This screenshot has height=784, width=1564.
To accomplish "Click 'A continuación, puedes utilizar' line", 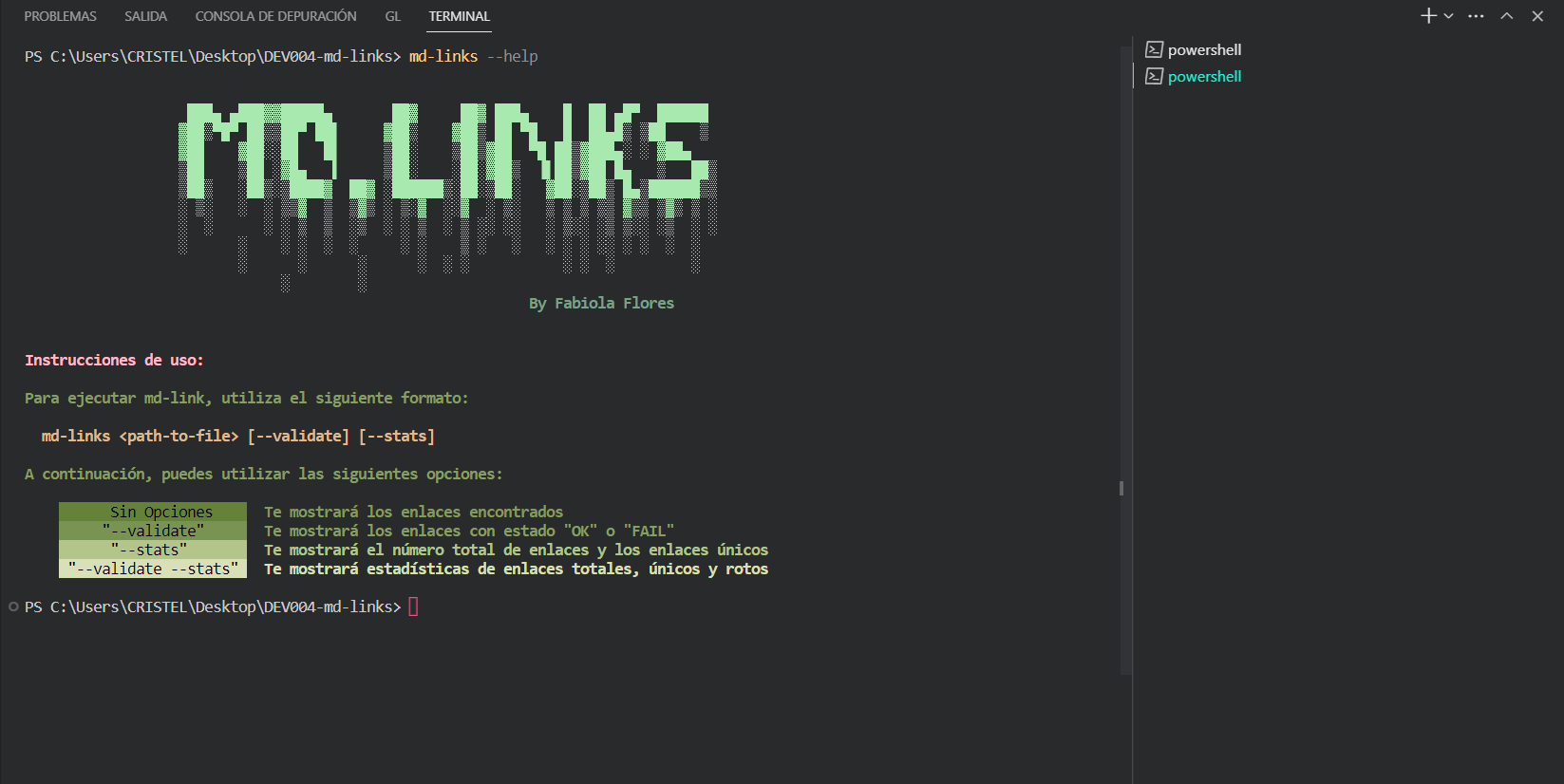I will (x=263, y=474).
